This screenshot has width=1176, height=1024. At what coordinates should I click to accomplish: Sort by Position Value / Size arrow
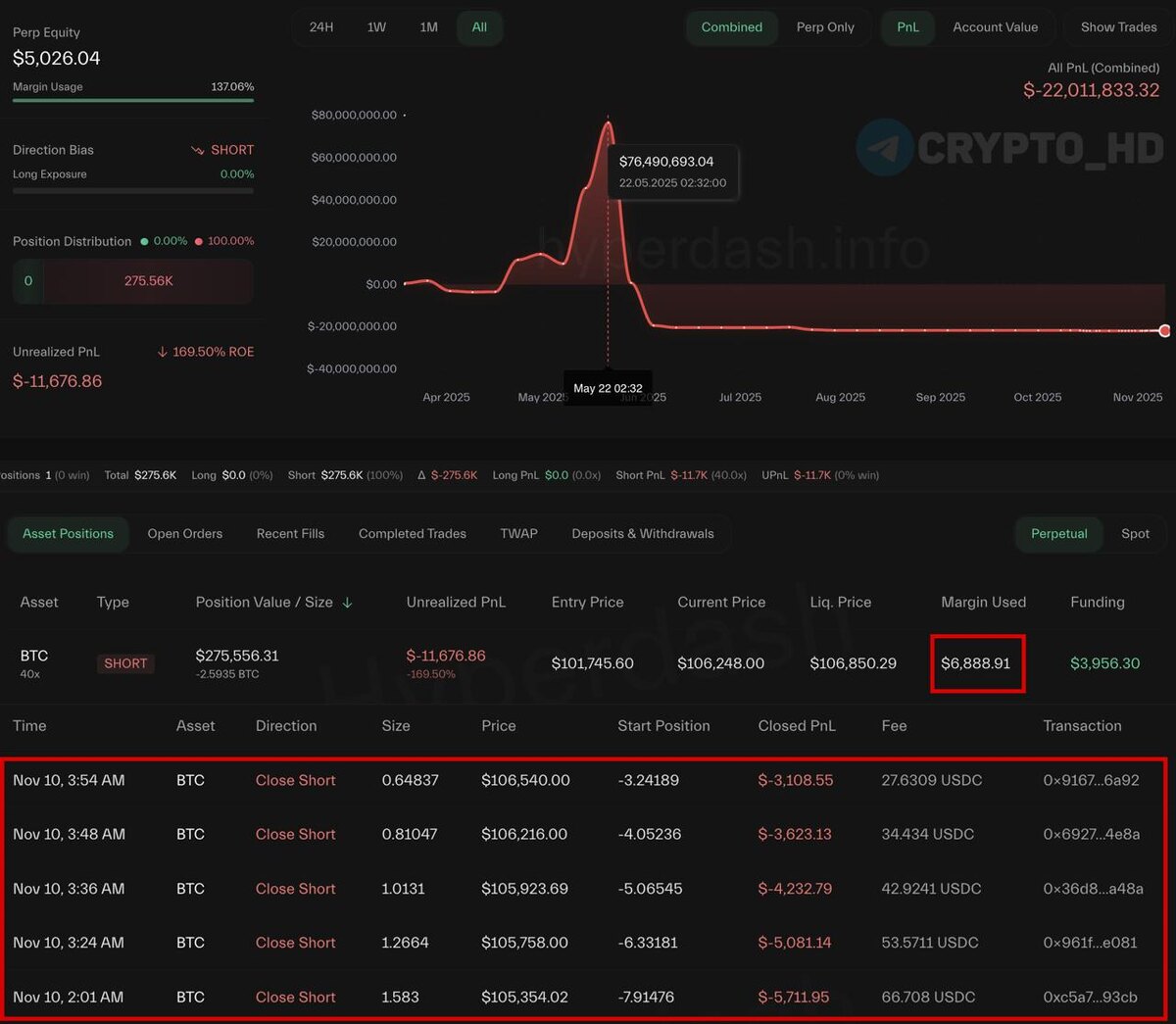[x=348, y=603]
